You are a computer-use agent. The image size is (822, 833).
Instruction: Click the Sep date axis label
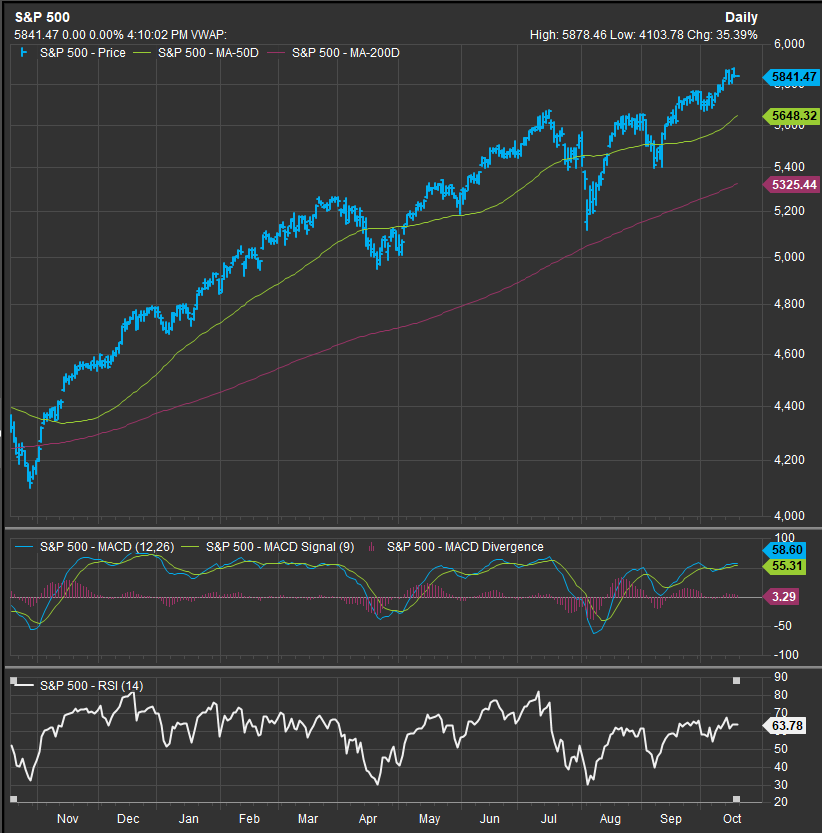pyautogui.click(x=671, y=819)
